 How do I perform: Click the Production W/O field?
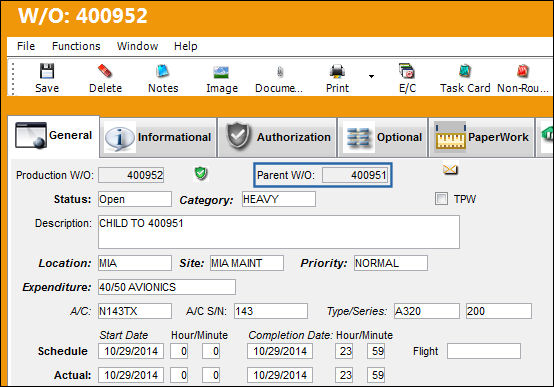point(131,175)
